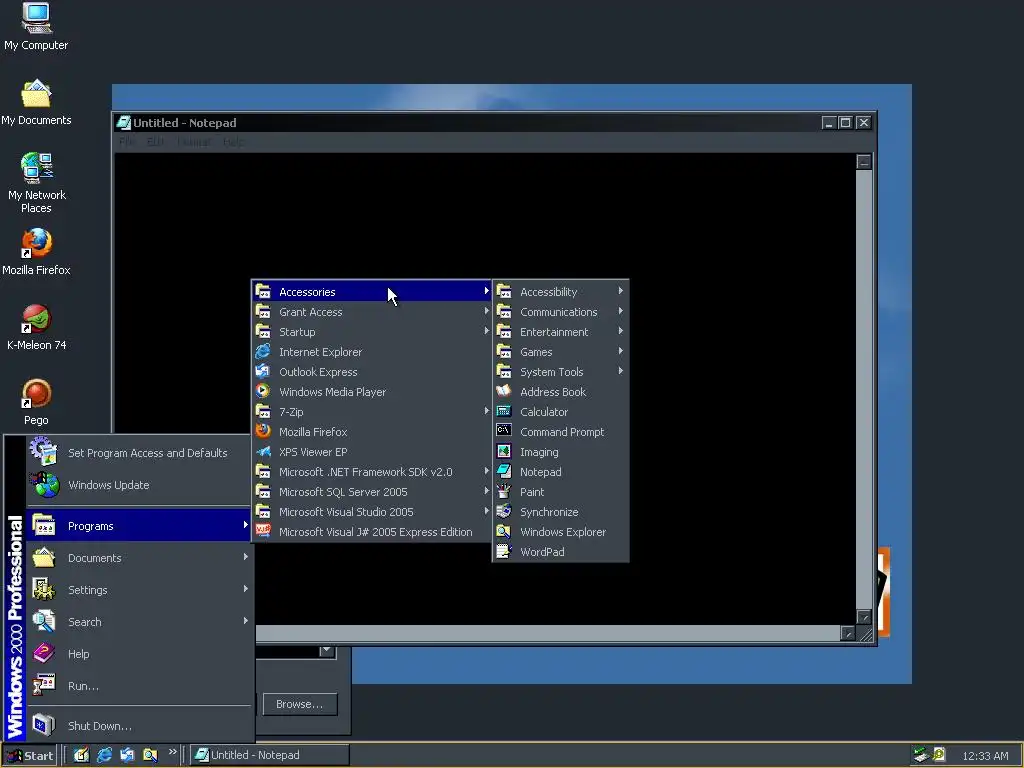Expand quick launch overflow chevron
1024x768 pixels.
(x=172, y=752)
